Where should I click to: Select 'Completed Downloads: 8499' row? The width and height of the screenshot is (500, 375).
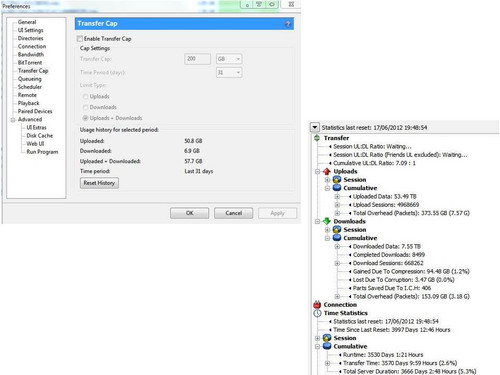coord(389,255)
